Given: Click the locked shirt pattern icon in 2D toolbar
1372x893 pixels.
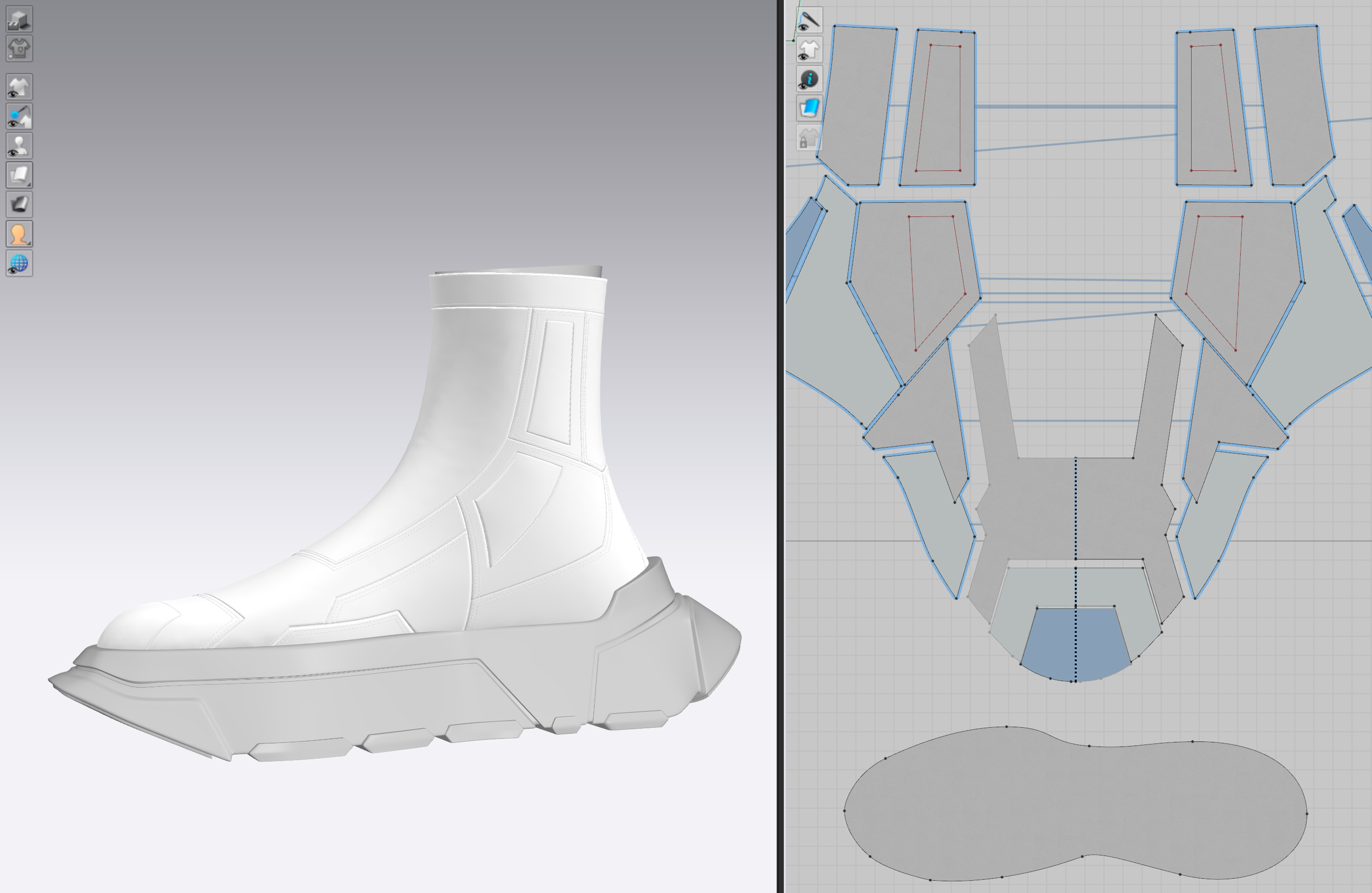Looking at the screenshot, I should coord(809,138).
